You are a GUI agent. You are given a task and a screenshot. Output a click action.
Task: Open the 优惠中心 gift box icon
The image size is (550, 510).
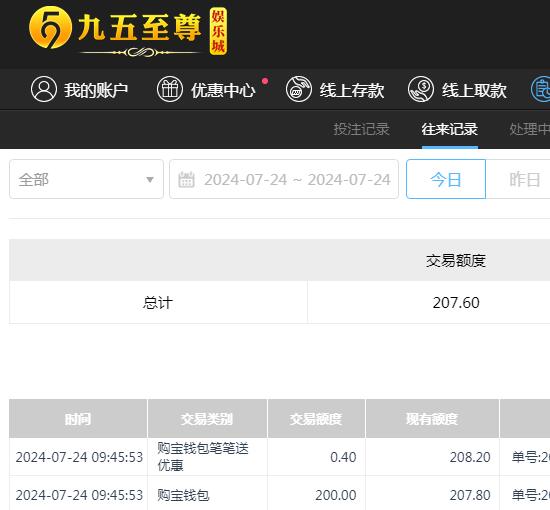tap(170, 89)
